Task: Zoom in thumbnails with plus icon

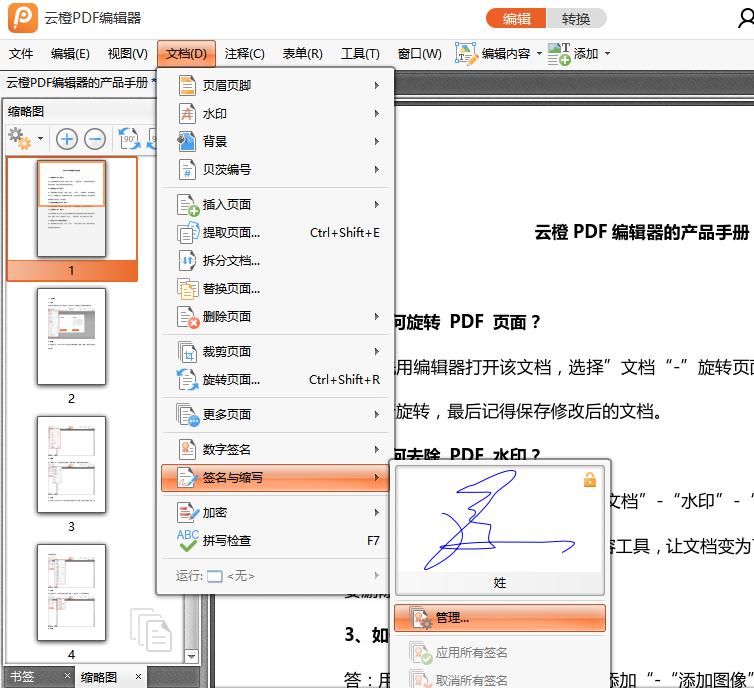Action: point(66,139)
